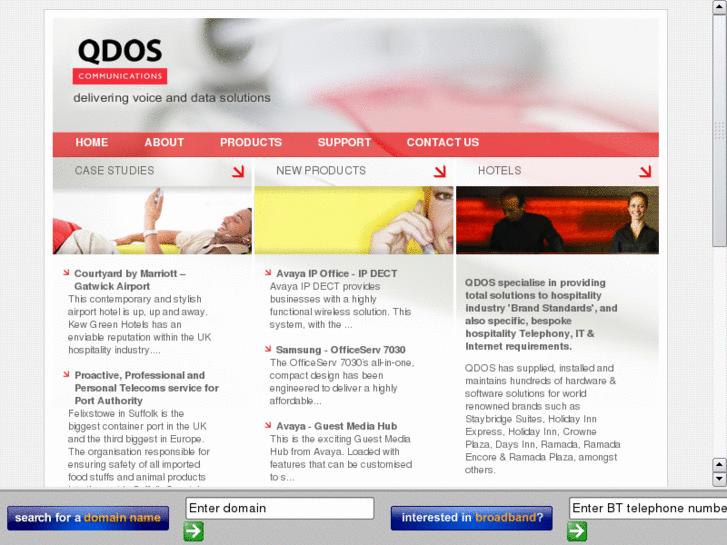Open Courtyard by Marriott Gatwick Airport case study
The width and height of the screenshot is (727, 545).
[130, 280]
